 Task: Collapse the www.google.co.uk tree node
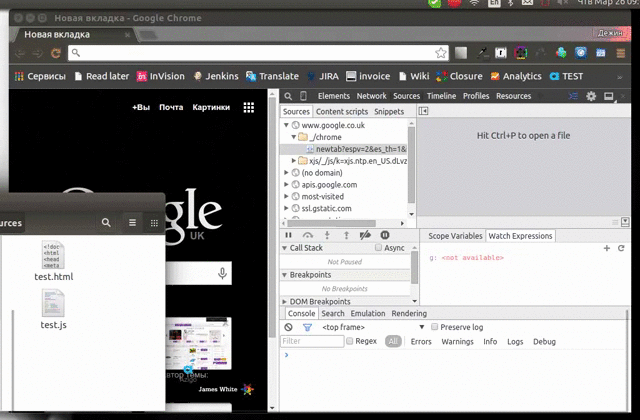tap(286, 126)
